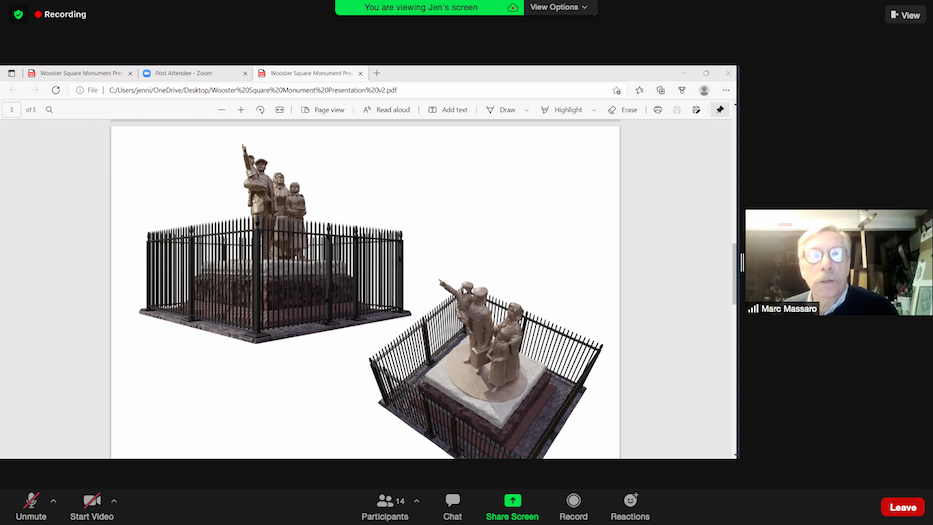Expand audio options arrow beside Unmute

[53, 501]
